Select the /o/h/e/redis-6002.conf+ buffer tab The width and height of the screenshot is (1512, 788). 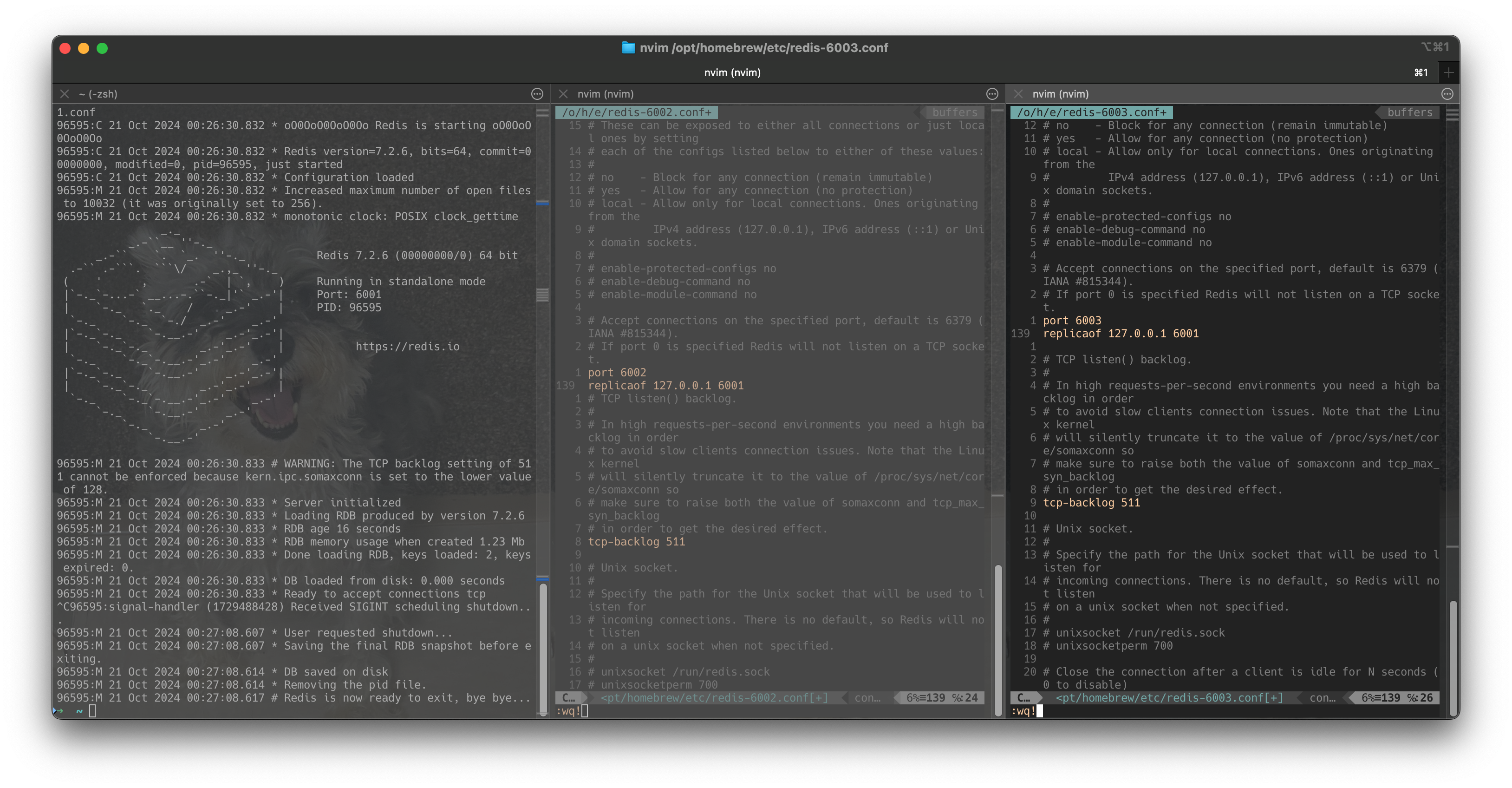click(637, 112)
